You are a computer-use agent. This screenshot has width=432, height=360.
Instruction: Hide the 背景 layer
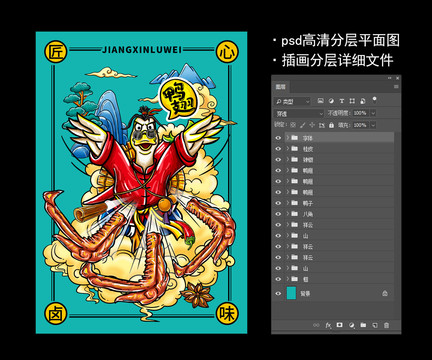(278, 293)
